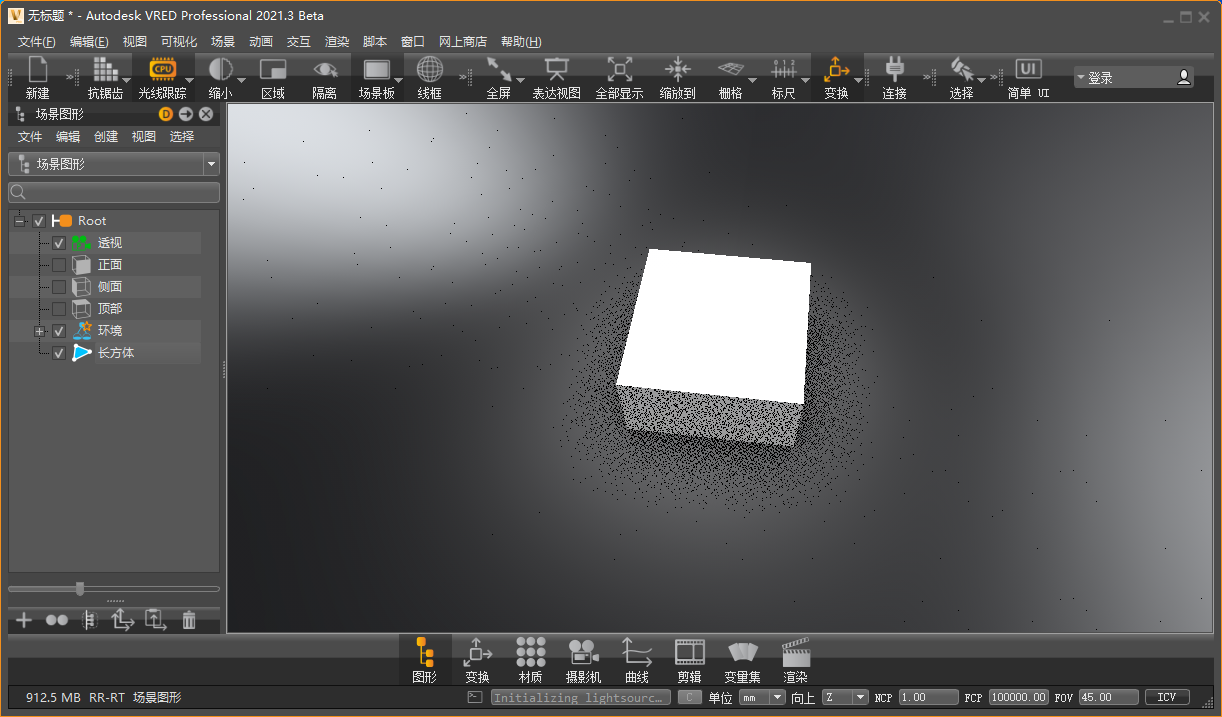Click the add plus icon in scenegraph
The image size is (1222, 717).
pos(24,620)
